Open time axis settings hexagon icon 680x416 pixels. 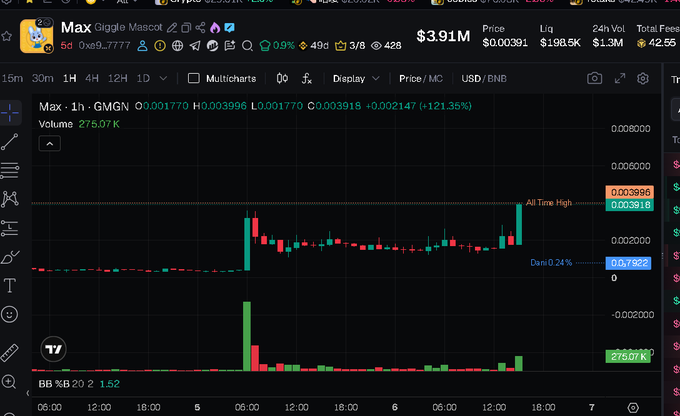click(x=633, y=408)
